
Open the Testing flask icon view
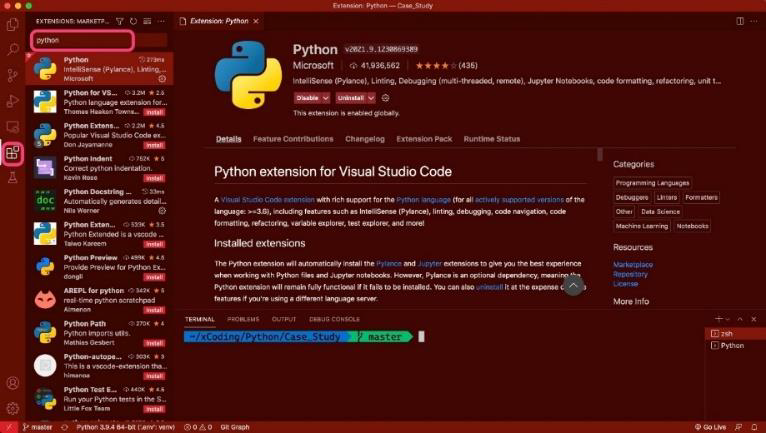[13, 178]
